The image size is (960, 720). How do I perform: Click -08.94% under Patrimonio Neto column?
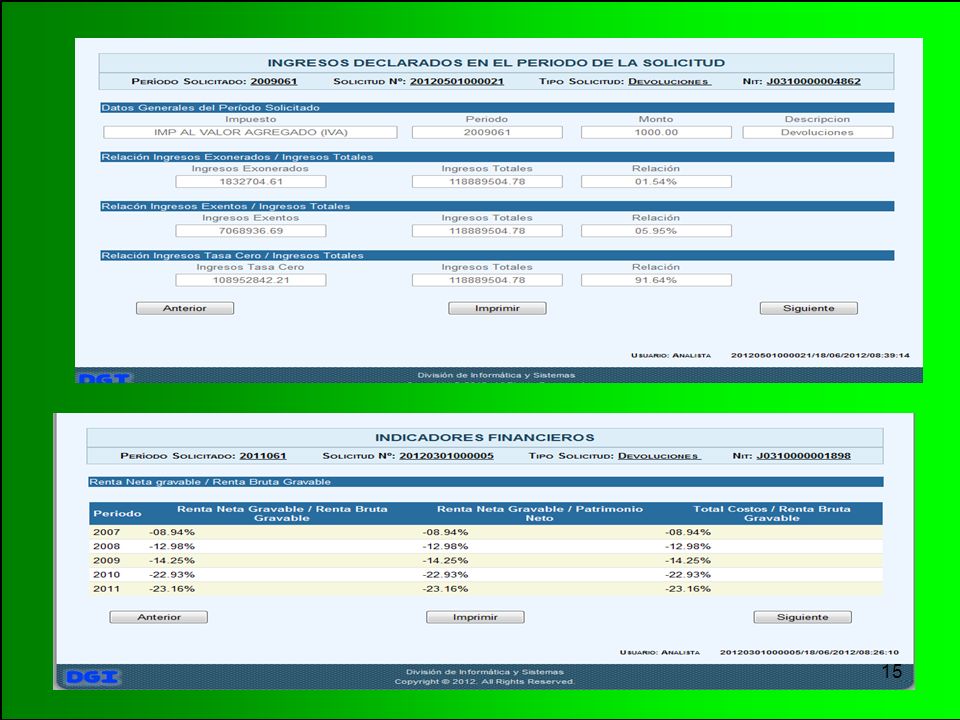pos(445,532)
